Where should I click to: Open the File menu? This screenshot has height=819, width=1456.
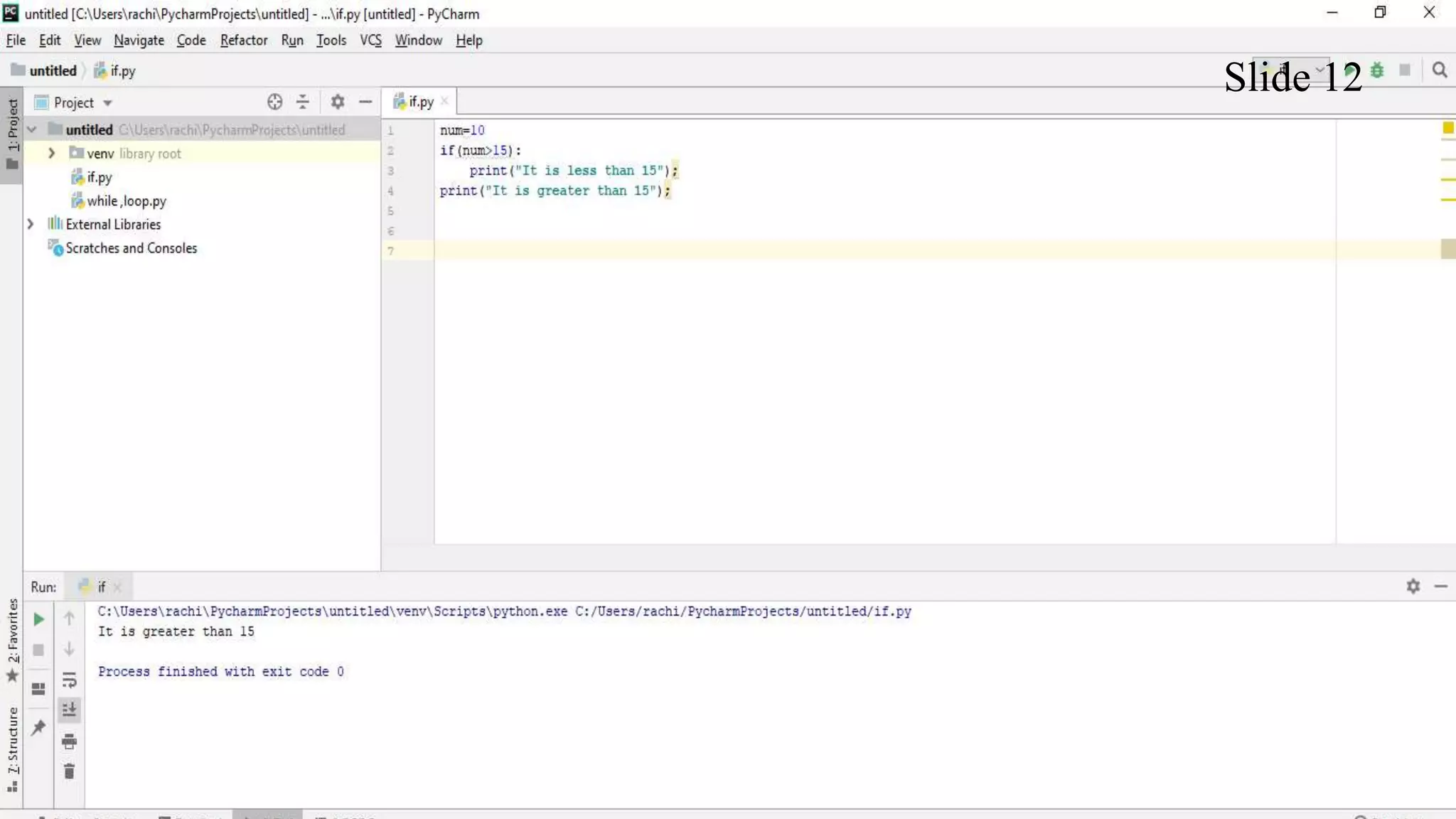16,41
